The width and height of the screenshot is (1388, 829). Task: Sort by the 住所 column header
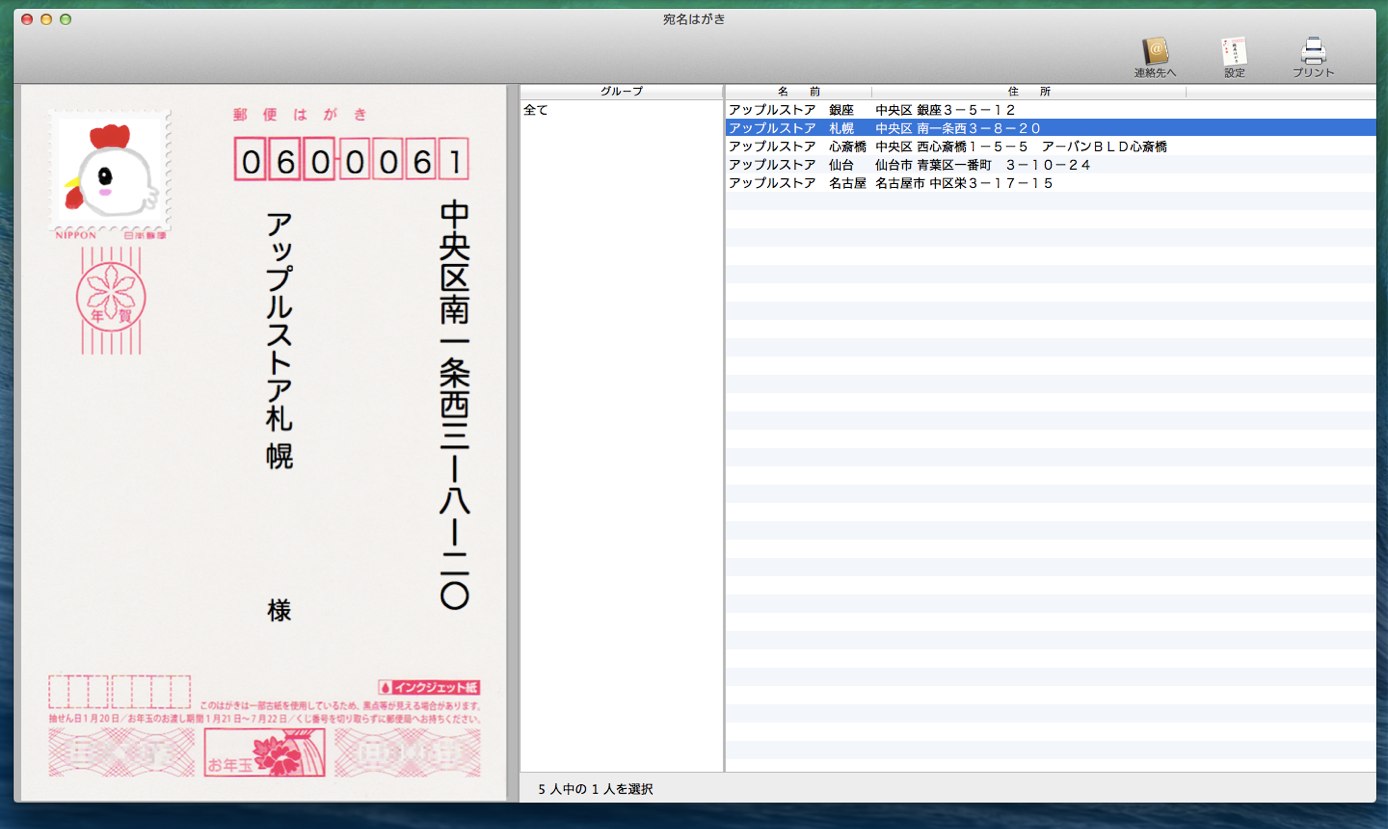[x=1029, y=91]
